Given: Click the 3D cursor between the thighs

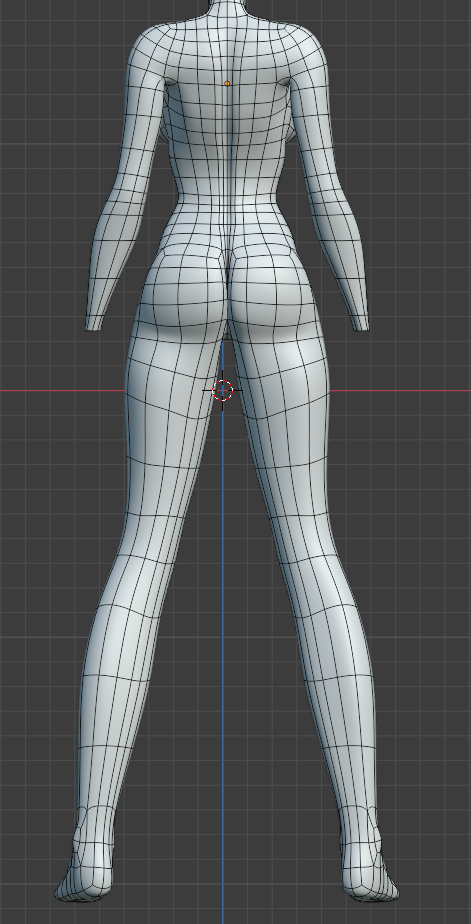Looking at the screenshot, I should [222, 390].
